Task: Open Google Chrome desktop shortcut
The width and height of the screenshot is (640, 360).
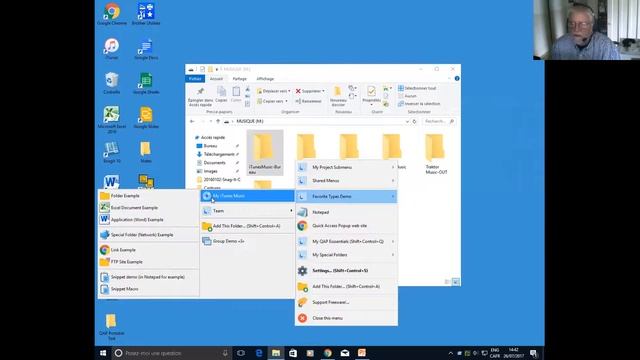Action: (x=112, y=14)
